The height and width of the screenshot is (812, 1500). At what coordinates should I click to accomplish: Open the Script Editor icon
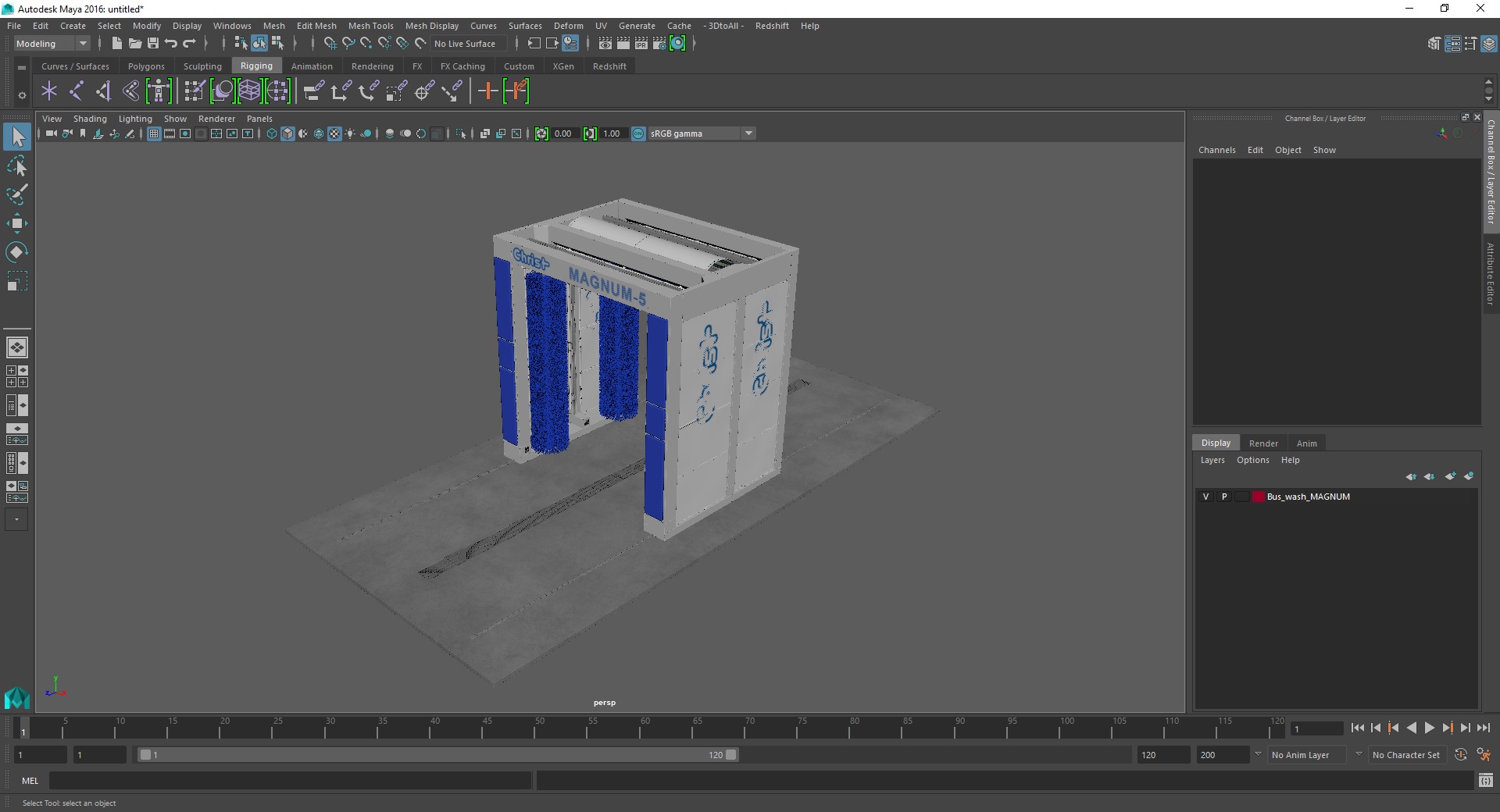[x=1486, y=780]
